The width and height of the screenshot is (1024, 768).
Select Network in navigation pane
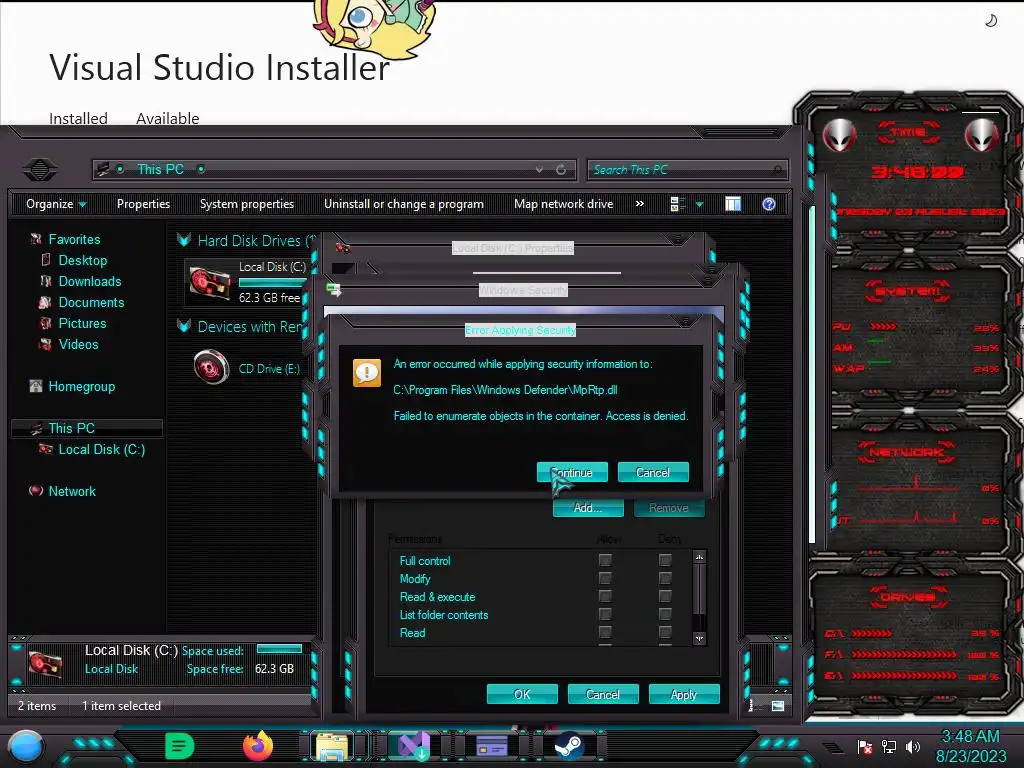pos(72,490)
